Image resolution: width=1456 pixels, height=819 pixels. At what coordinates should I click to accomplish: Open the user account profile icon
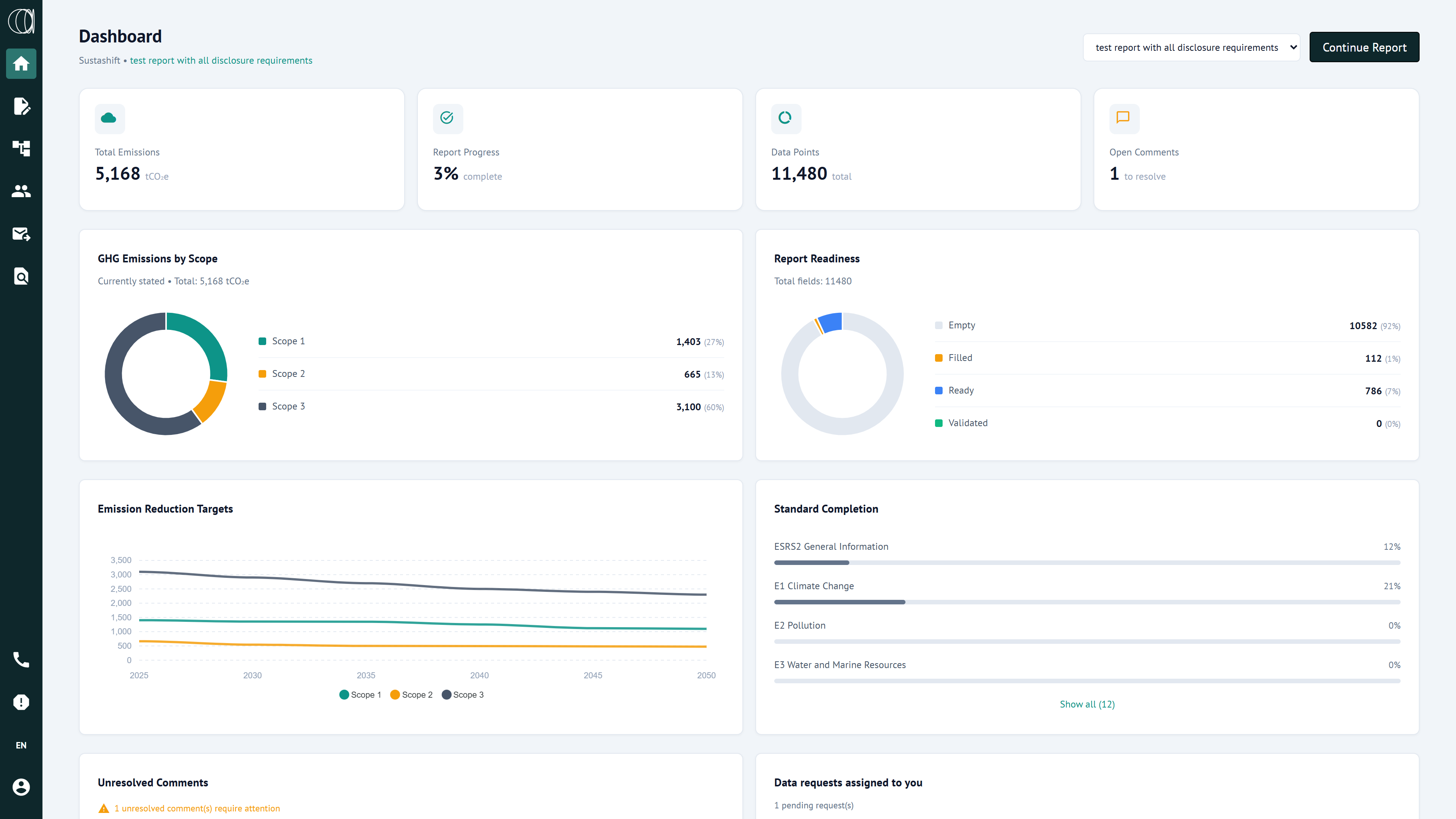(21, 787)
